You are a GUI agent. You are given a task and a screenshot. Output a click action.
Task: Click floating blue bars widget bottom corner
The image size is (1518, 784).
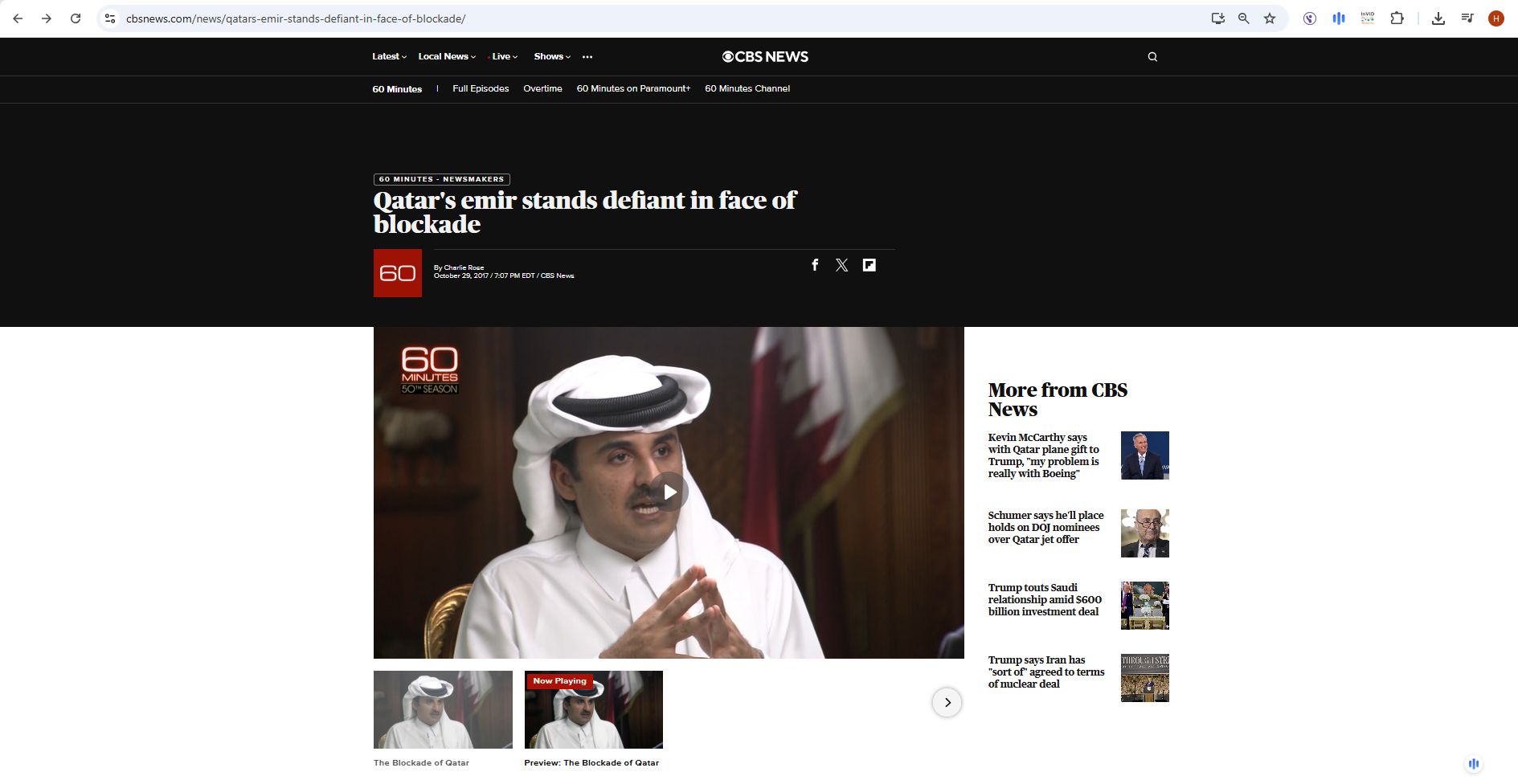(x=1474, y=764)
